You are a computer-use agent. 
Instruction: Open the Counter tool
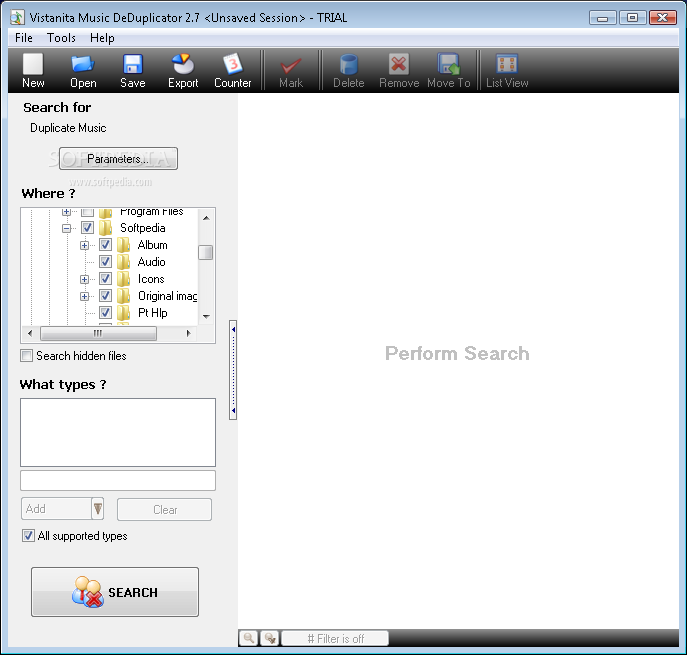pos(233,70)
